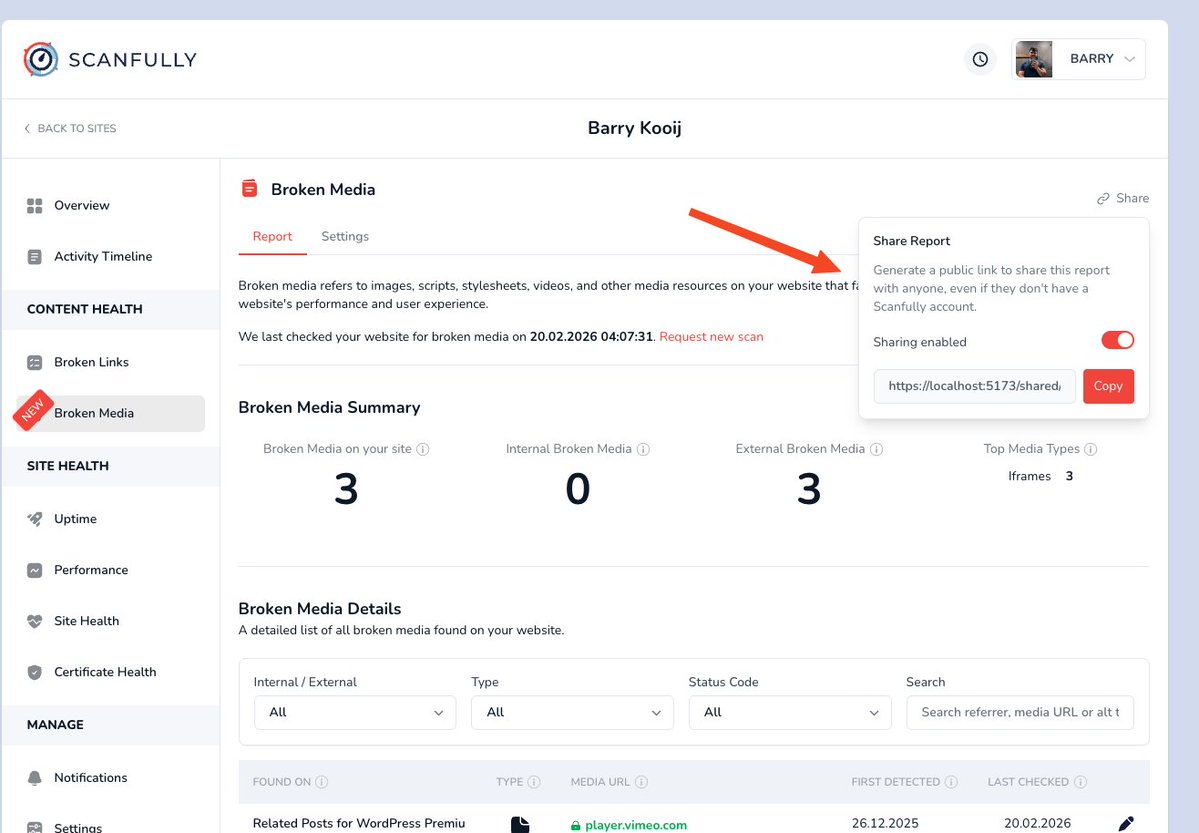
Task: Toggle the Sharing enabled switch off
Action: click(1117, 340)
